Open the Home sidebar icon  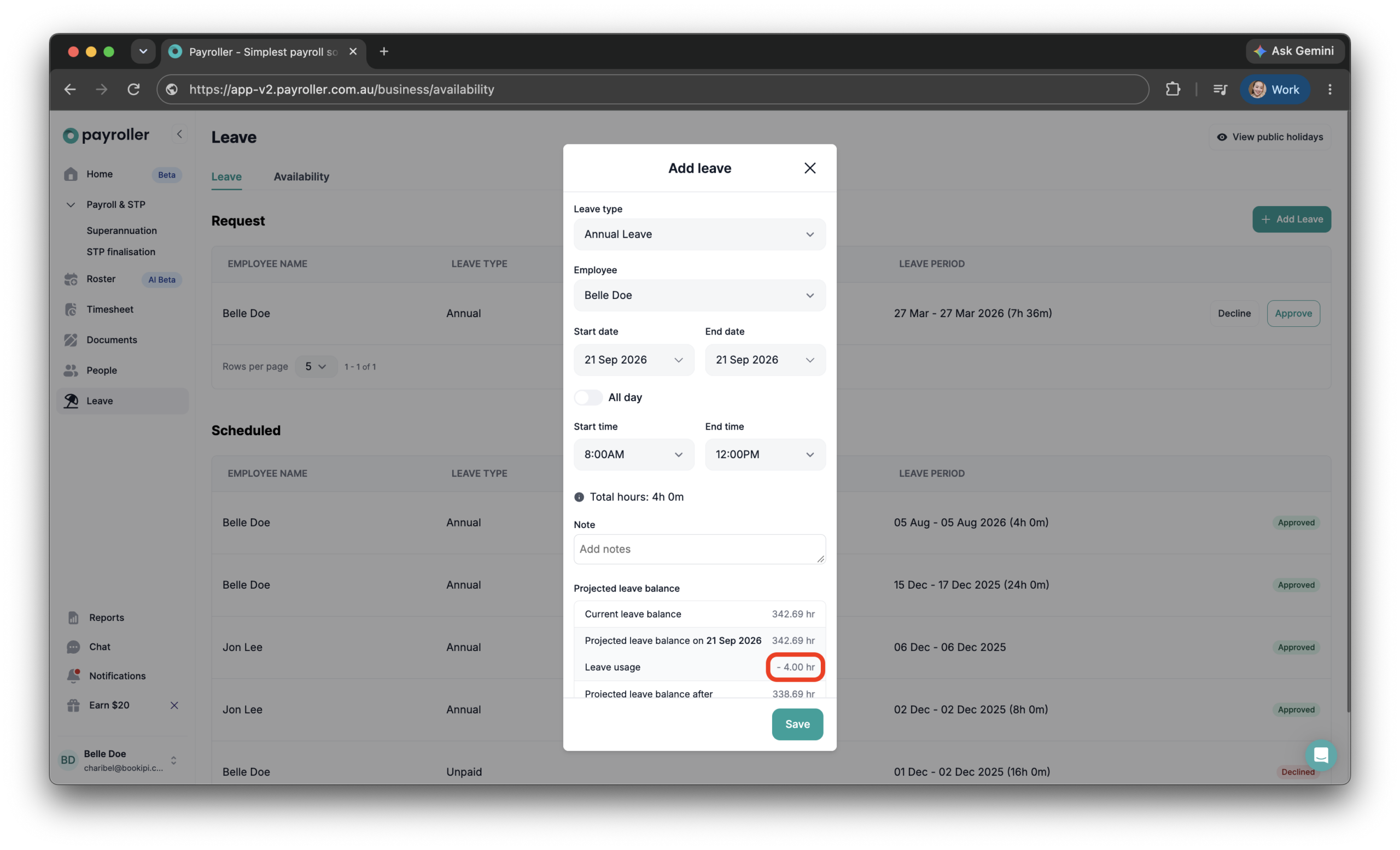click(71, 174)
